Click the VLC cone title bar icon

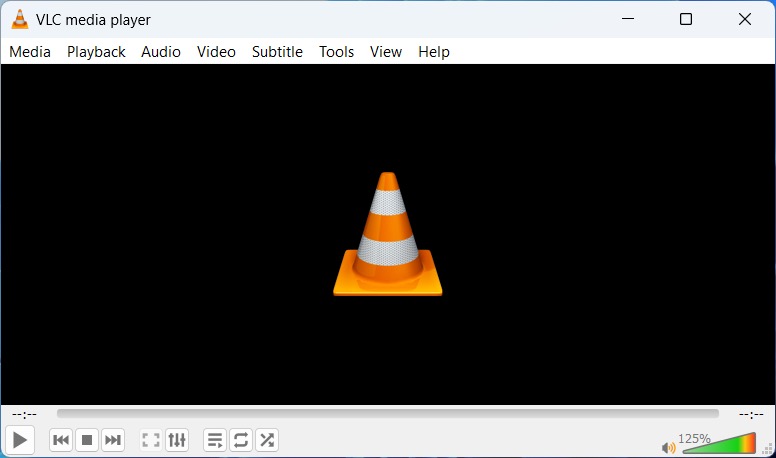(x=20, y=19)
